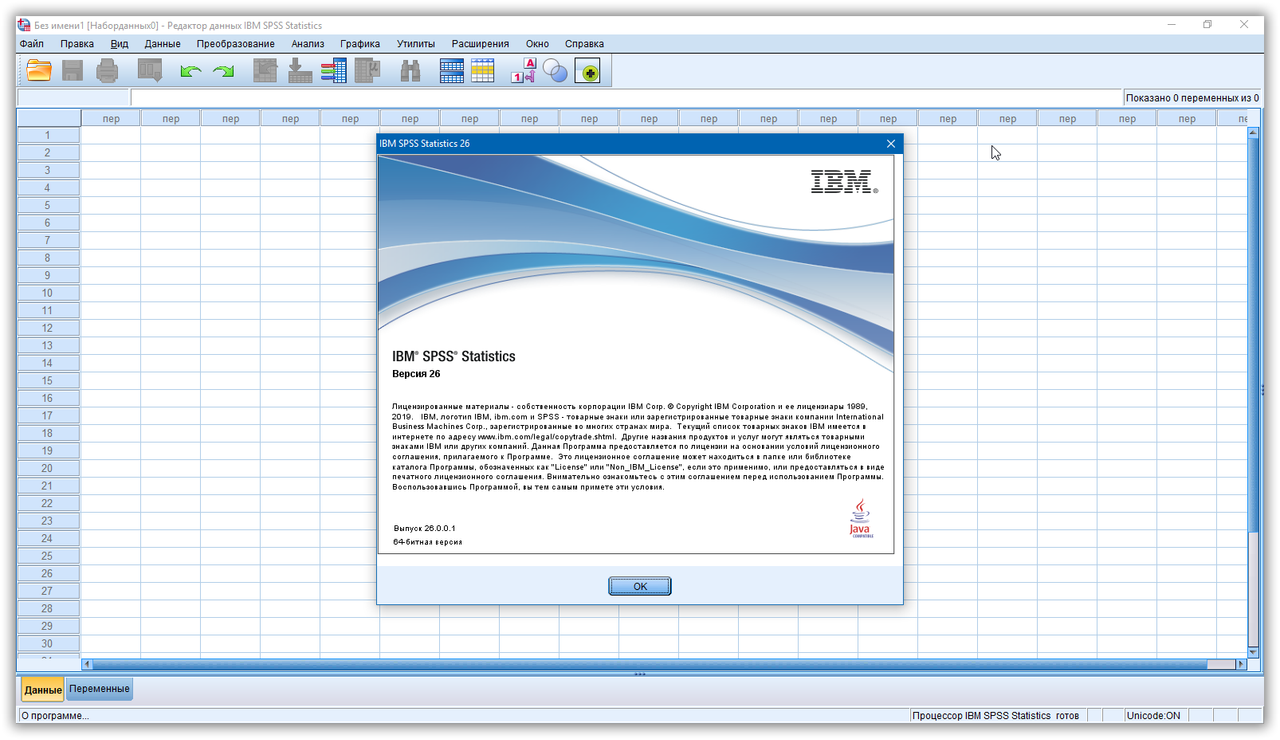
Task: Switch to the Переменные view tab
Action: point(100,689)
